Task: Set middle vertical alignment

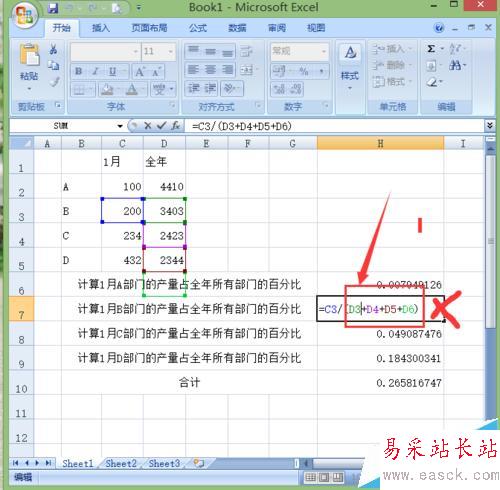Action: (210, 51)
